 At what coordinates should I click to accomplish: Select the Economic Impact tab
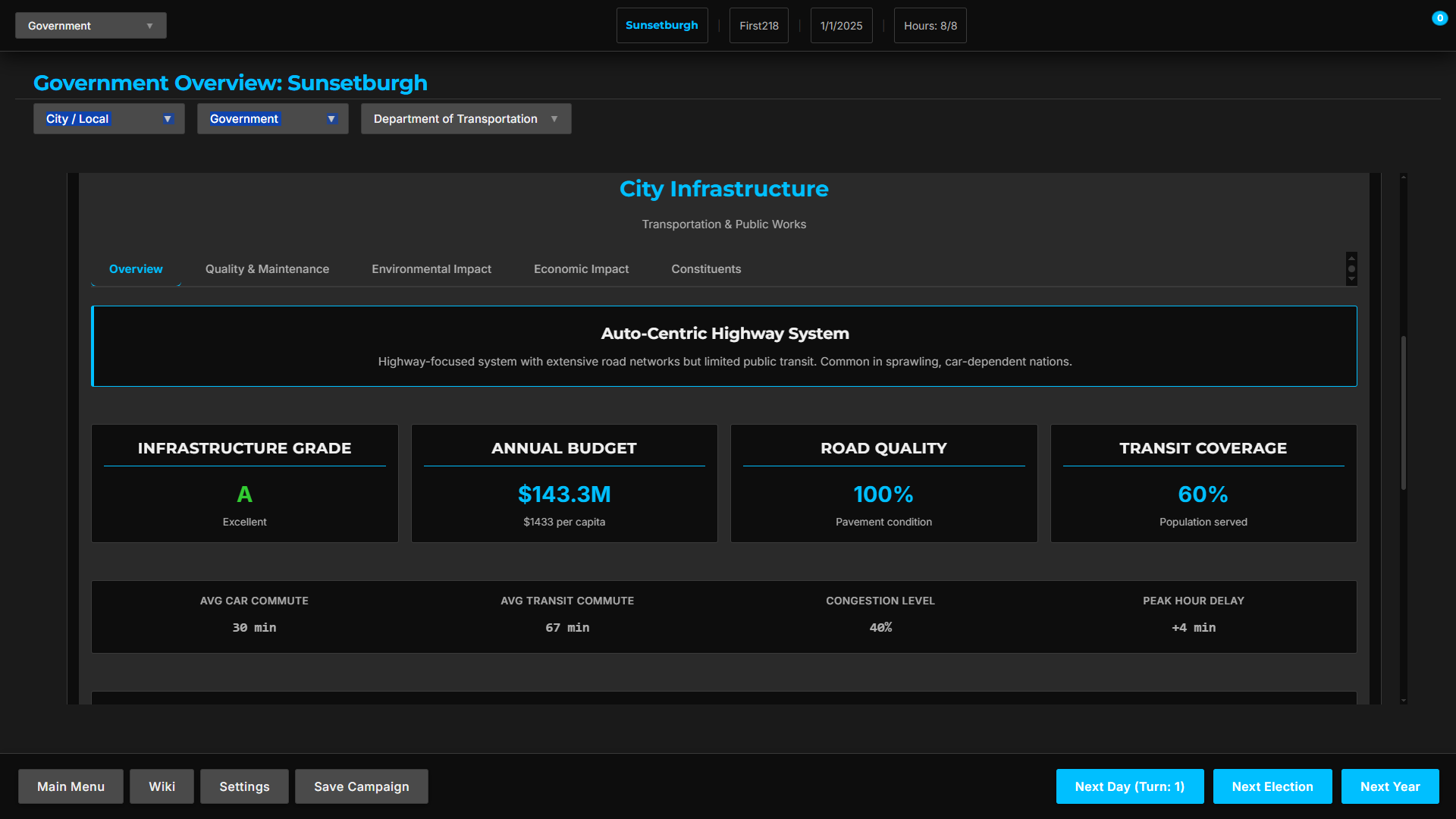pyautogui.click(x=581, y=269)
